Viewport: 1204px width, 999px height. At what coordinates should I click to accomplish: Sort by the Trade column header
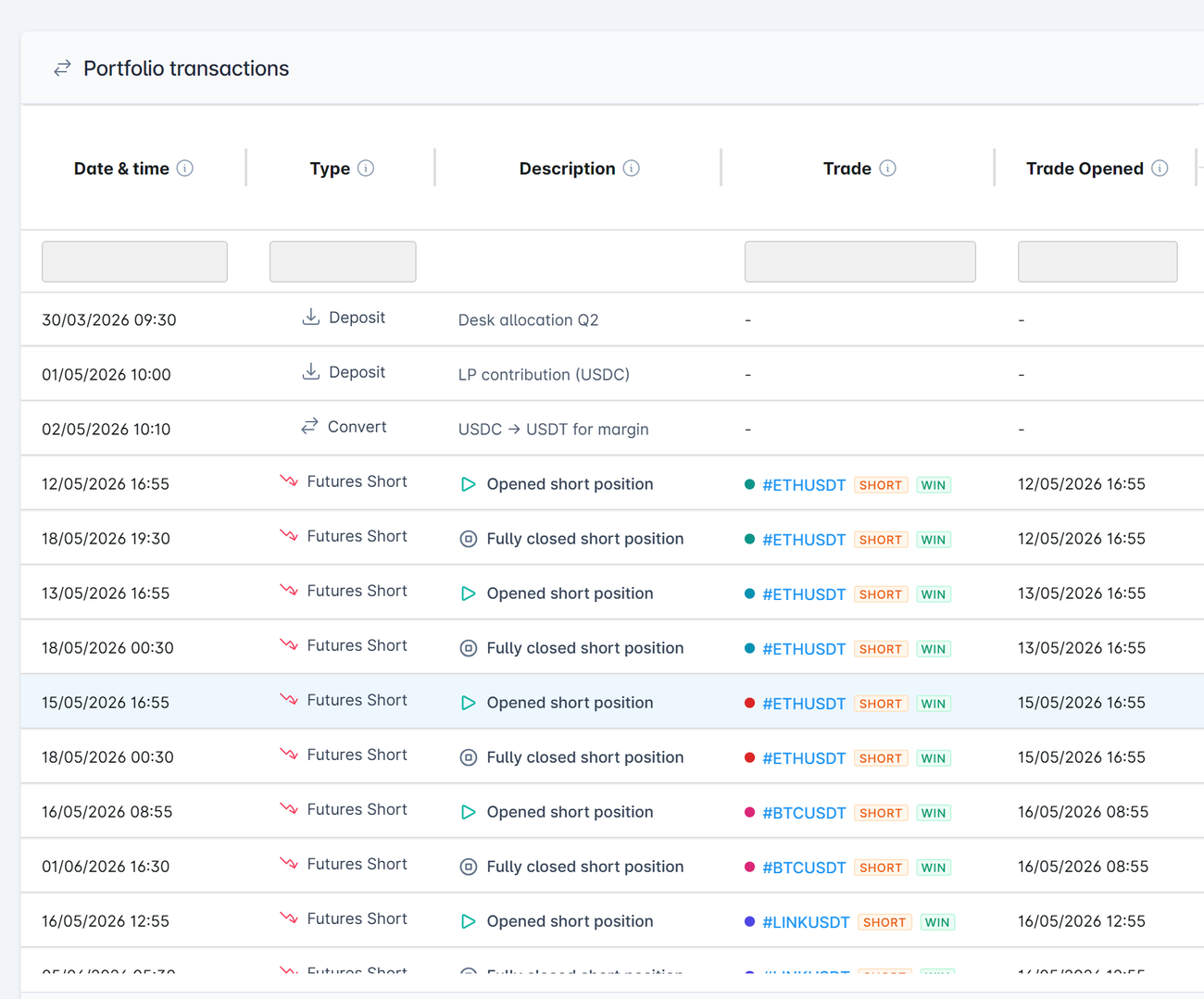847,169
